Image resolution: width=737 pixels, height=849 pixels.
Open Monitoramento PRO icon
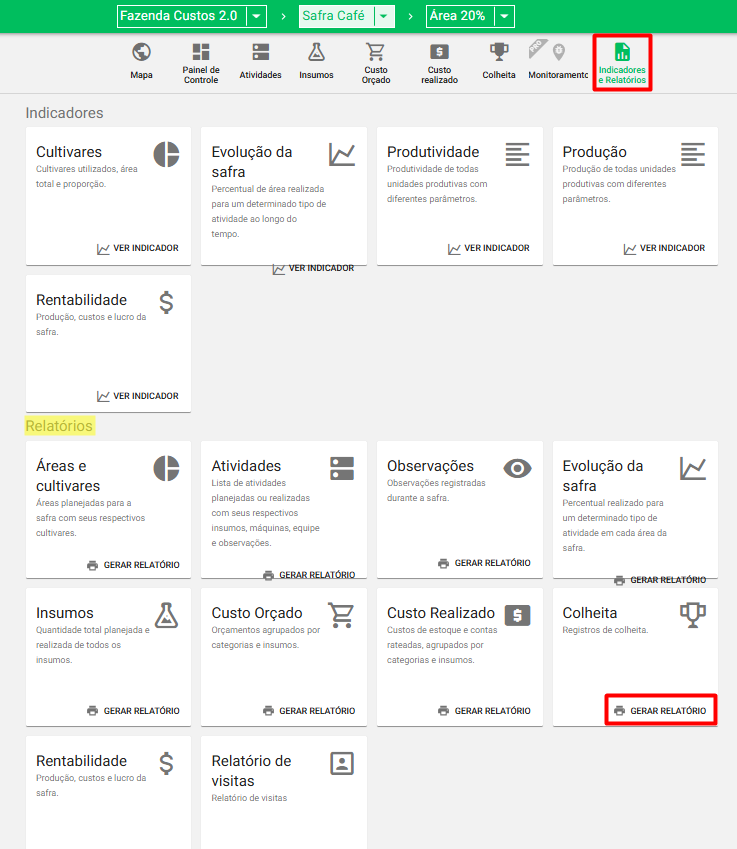tap(557, 52)
